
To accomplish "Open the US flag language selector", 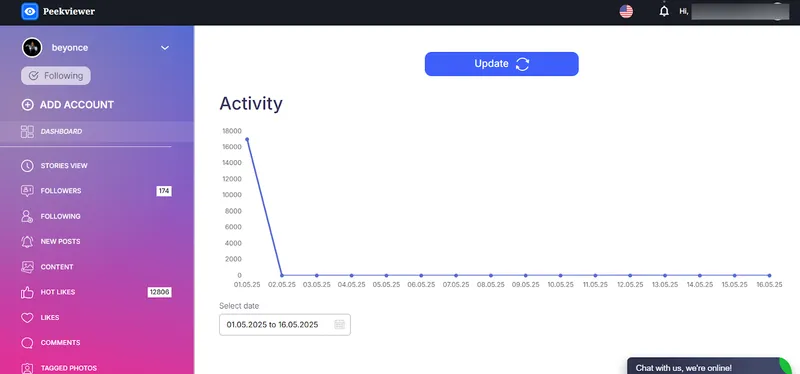I will [626, 11].
